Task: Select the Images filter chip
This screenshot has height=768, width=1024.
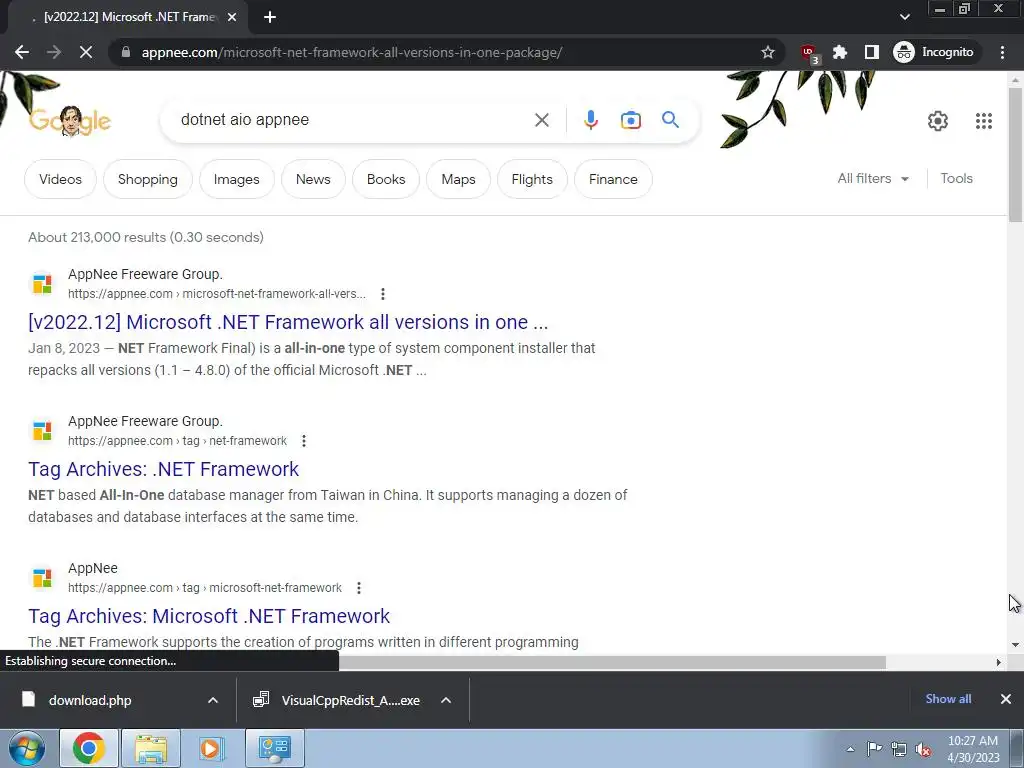Action: (236, 179)
